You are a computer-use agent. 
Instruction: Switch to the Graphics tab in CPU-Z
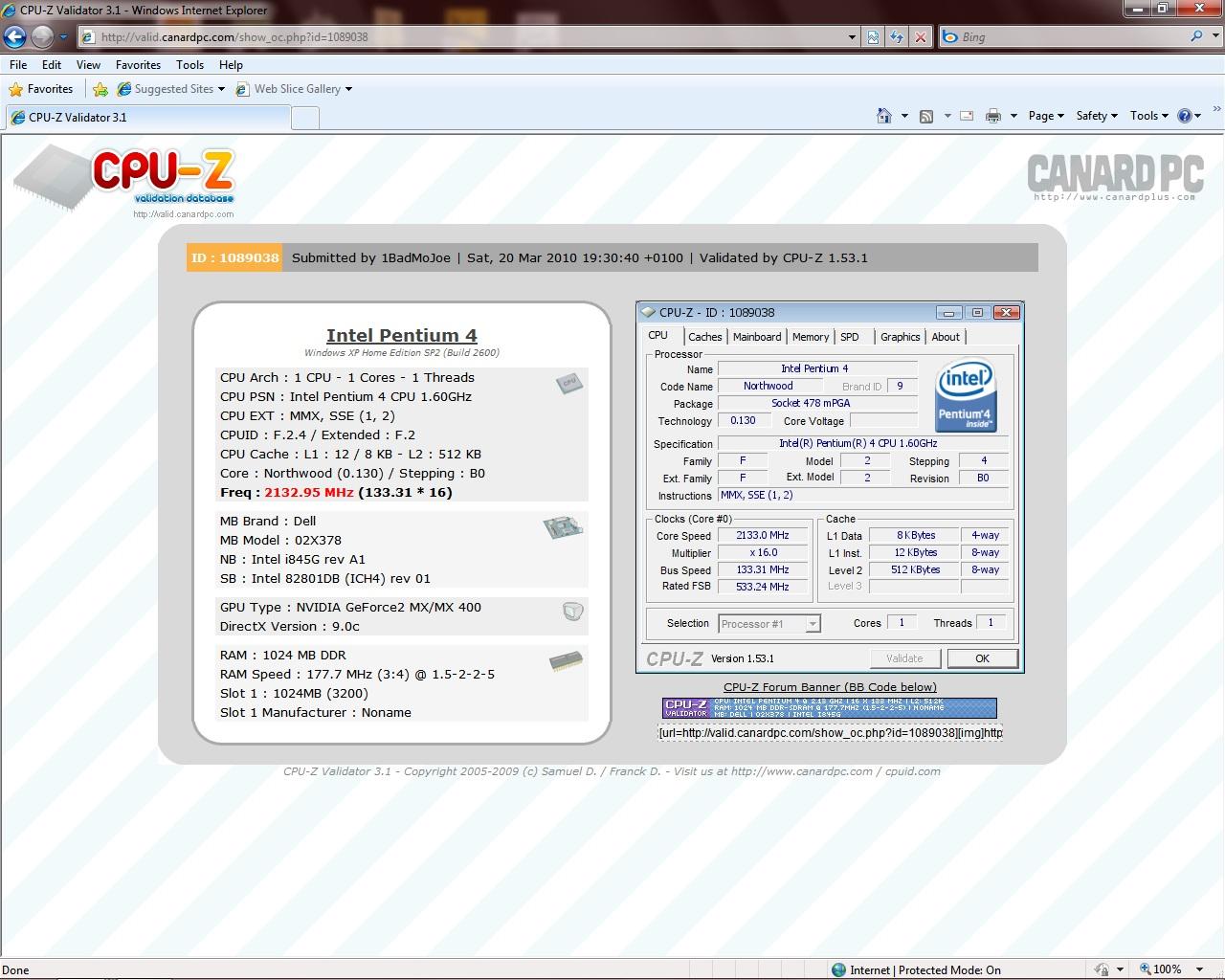point(901,337)
